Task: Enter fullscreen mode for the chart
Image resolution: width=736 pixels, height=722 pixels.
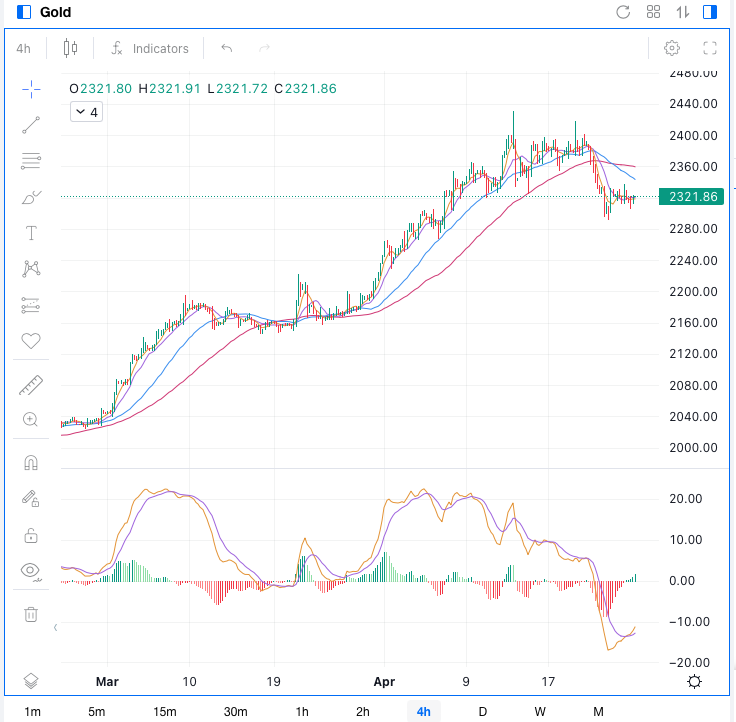Action: [x=710, y=48]
